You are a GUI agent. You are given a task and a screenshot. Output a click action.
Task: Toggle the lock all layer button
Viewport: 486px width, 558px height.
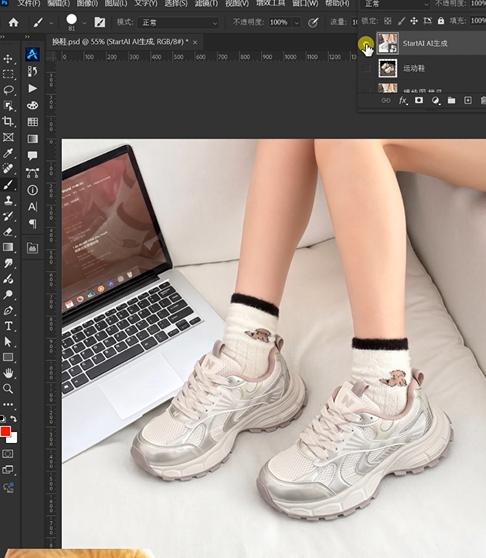click(x=441, y=21)
